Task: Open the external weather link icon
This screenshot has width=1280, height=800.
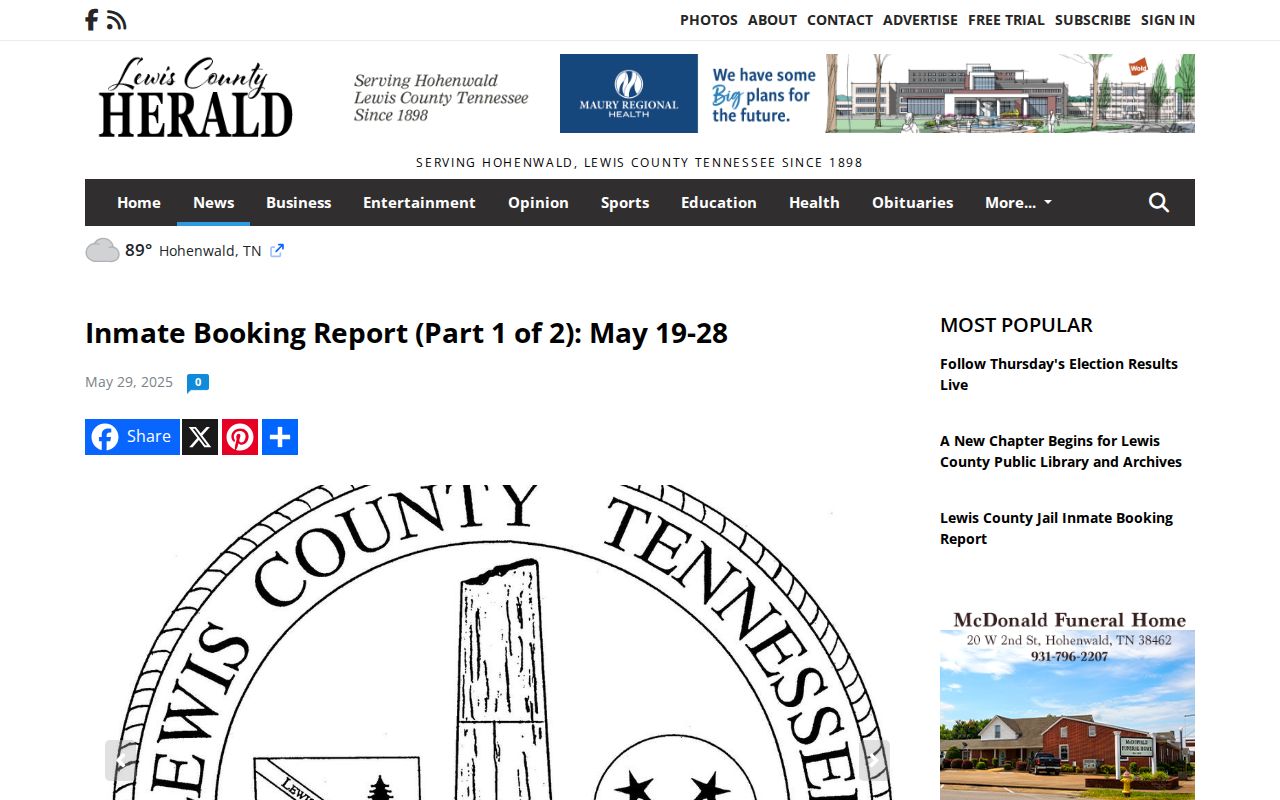Action: coord(277,251)
